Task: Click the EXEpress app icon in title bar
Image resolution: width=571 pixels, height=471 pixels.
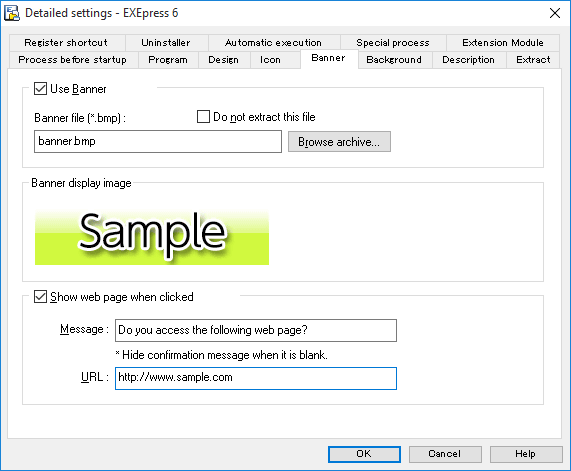Action: [x=12, y=13]
